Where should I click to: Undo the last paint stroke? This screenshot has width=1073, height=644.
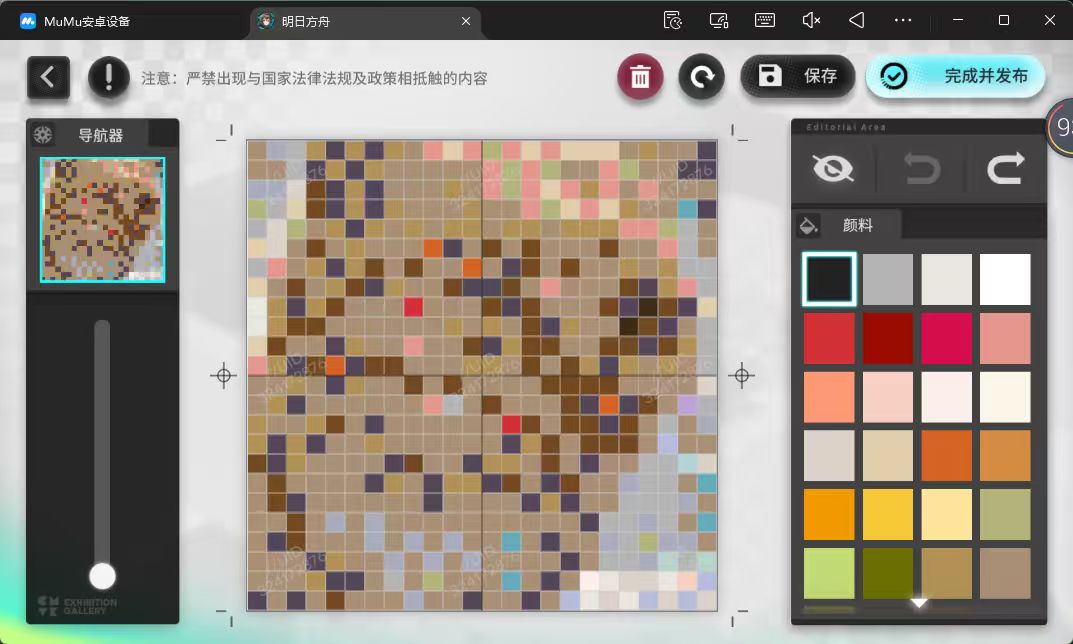click(x=921, y=168)
